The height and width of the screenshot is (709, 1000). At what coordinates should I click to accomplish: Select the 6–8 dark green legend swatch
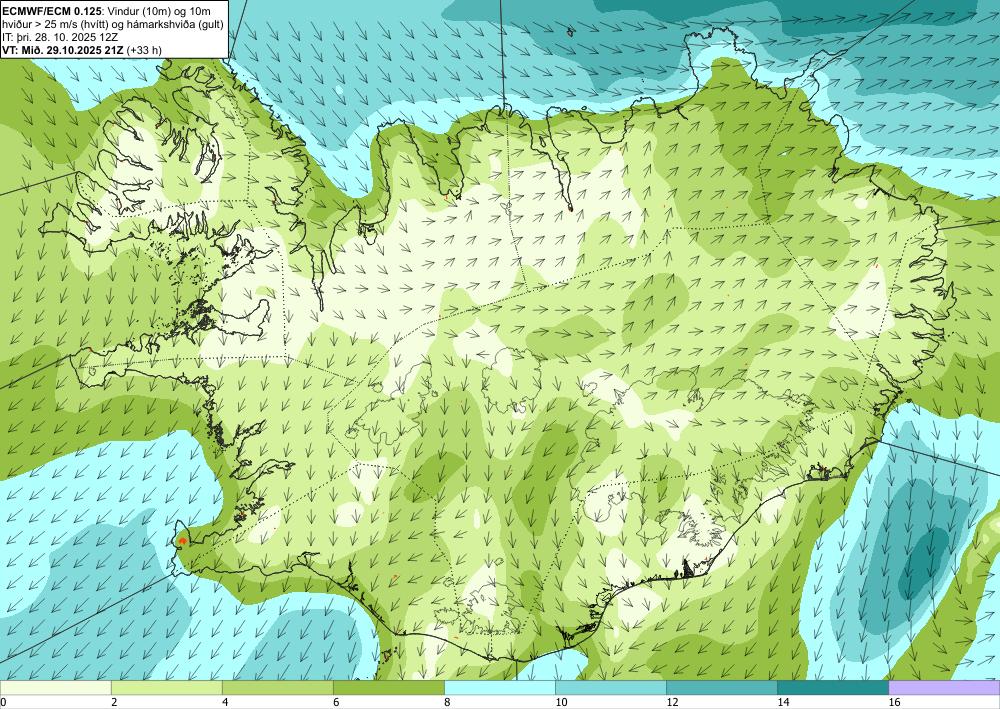(388, 688)
